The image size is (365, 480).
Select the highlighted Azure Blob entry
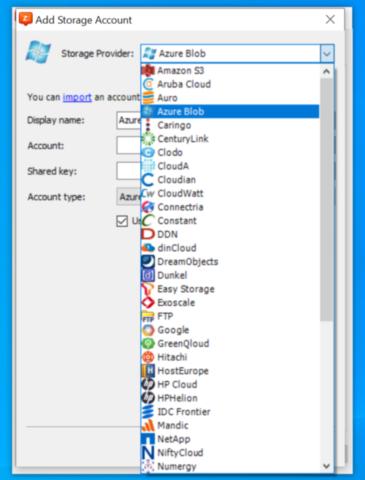[x=230, y=111]
